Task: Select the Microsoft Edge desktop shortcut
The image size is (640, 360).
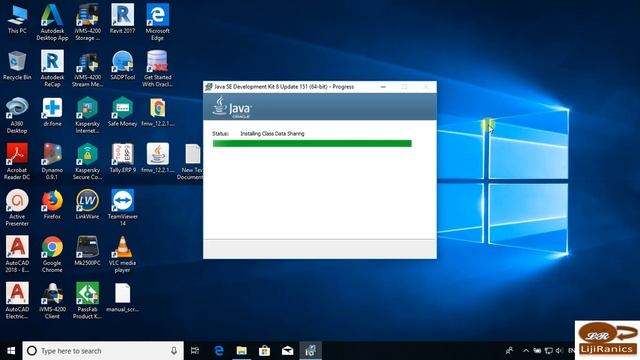Action: click(158, 22)
